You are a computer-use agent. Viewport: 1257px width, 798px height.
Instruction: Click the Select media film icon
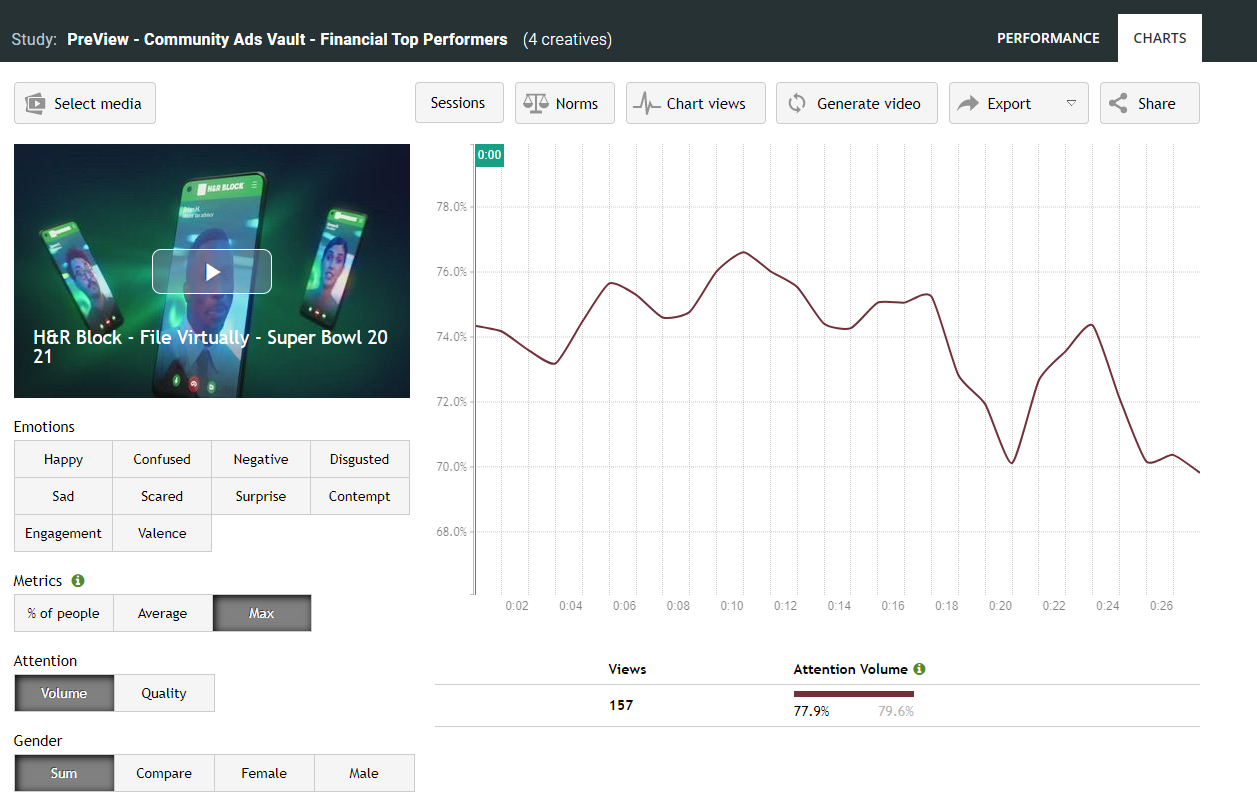click(x=36, y=103)
